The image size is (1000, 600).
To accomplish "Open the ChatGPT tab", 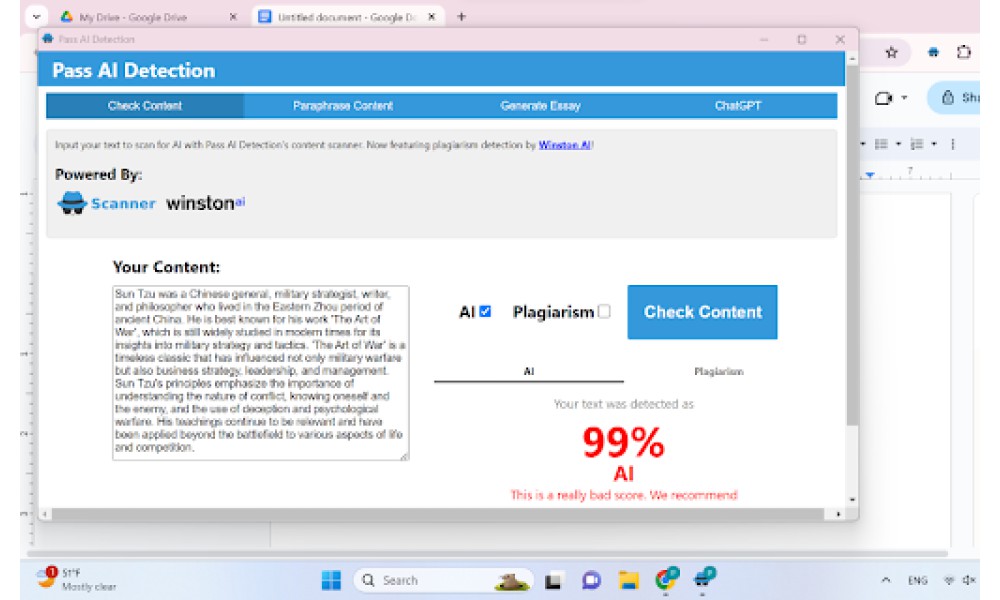I will (x=738, y=106).
